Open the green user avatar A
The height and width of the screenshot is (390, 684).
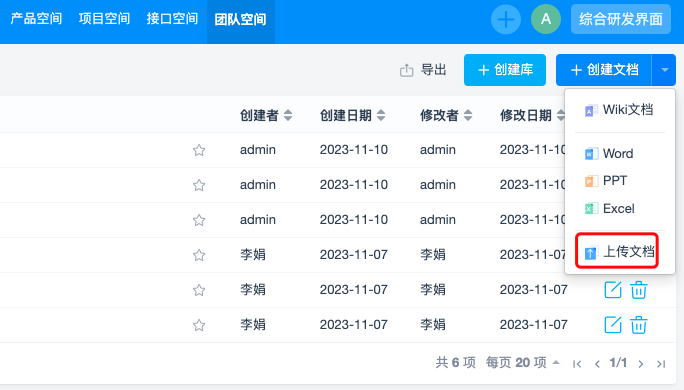click(546, 19)
